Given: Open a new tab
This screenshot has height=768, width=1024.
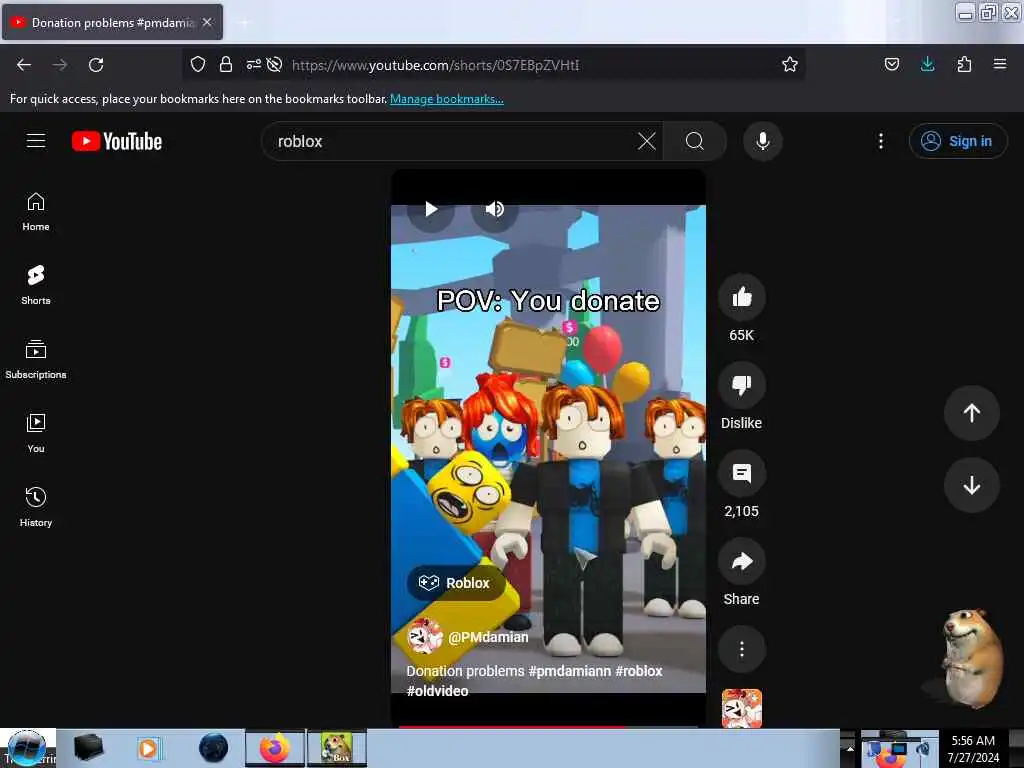Looking at the screenshot, I should (244, 22).
